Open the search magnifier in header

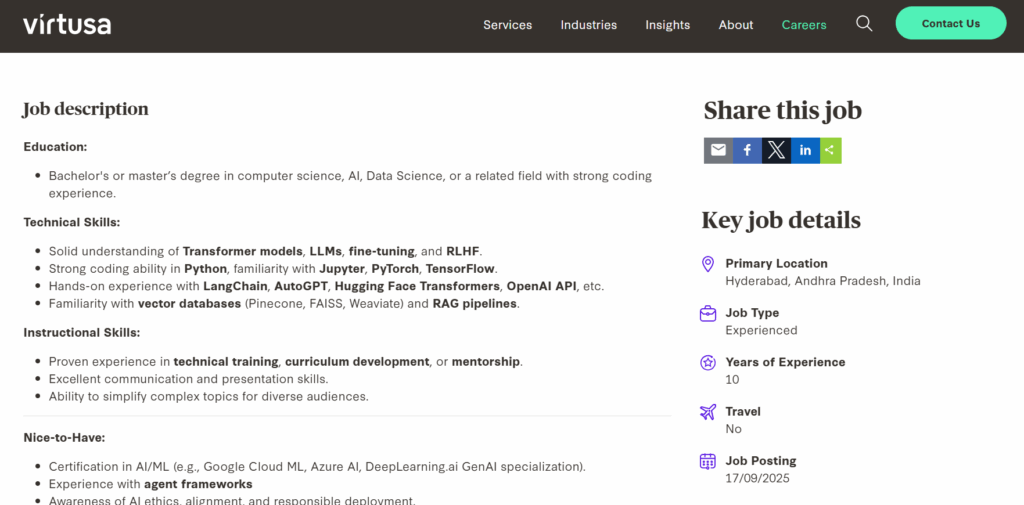tap(864, 24)
